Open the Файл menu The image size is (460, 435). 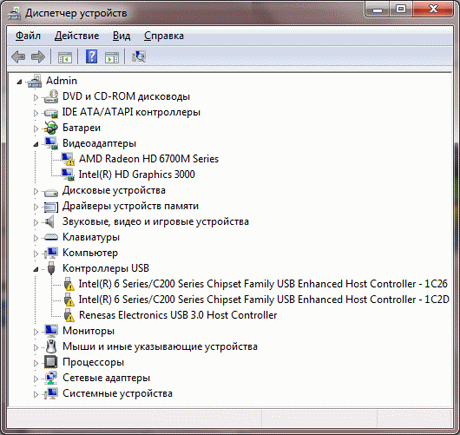click(28, 36)
